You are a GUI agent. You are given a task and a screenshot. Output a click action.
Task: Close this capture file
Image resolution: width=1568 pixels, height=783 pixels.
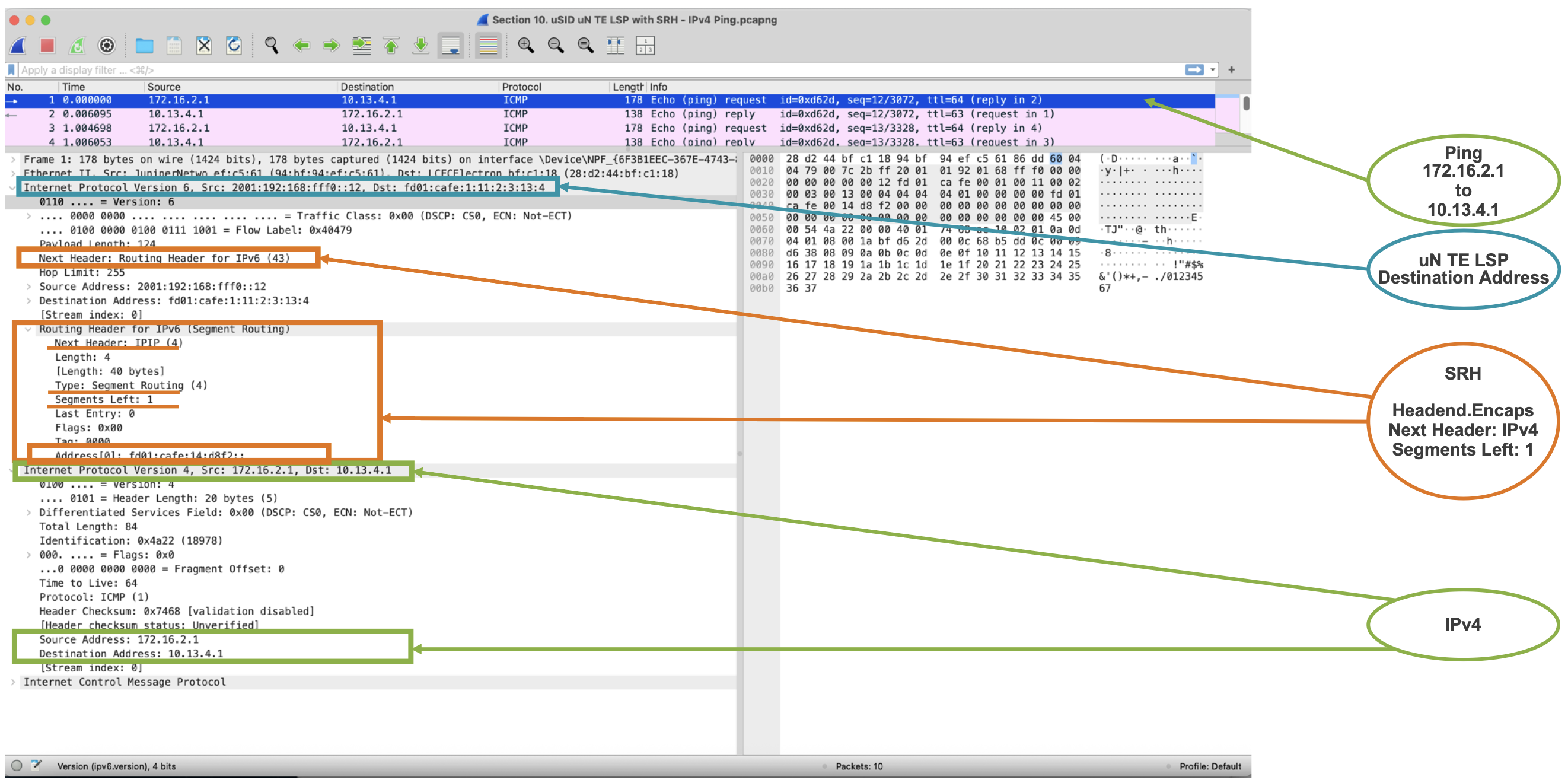(204, 46)
